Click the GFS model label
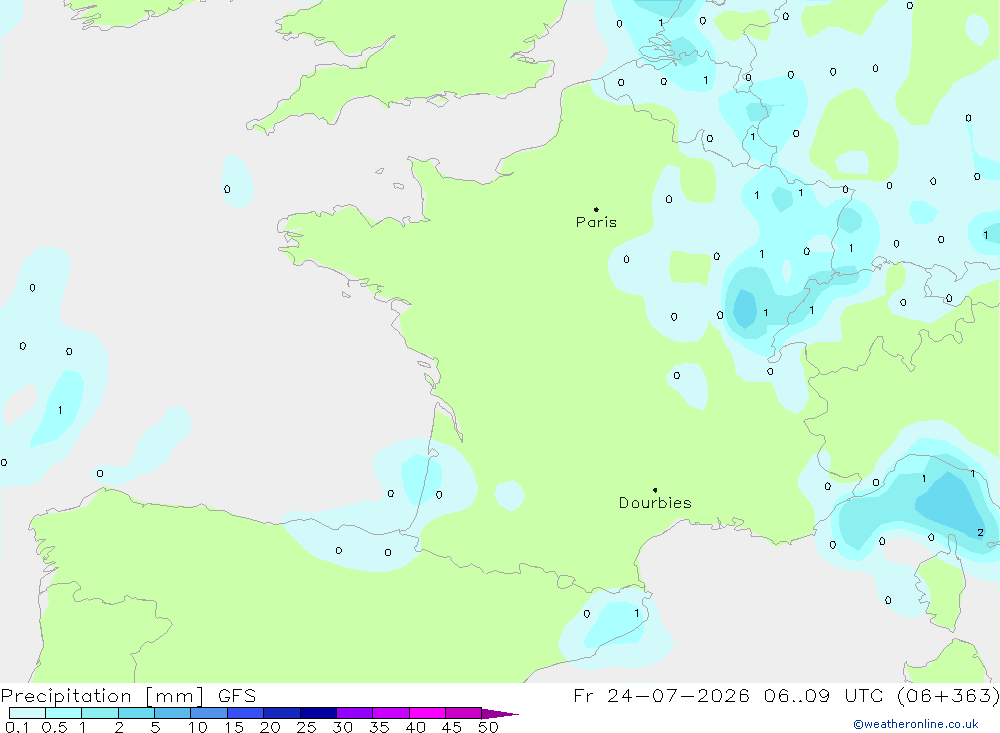This screenshot has width=1000, height=733. [x=237, y=696]
